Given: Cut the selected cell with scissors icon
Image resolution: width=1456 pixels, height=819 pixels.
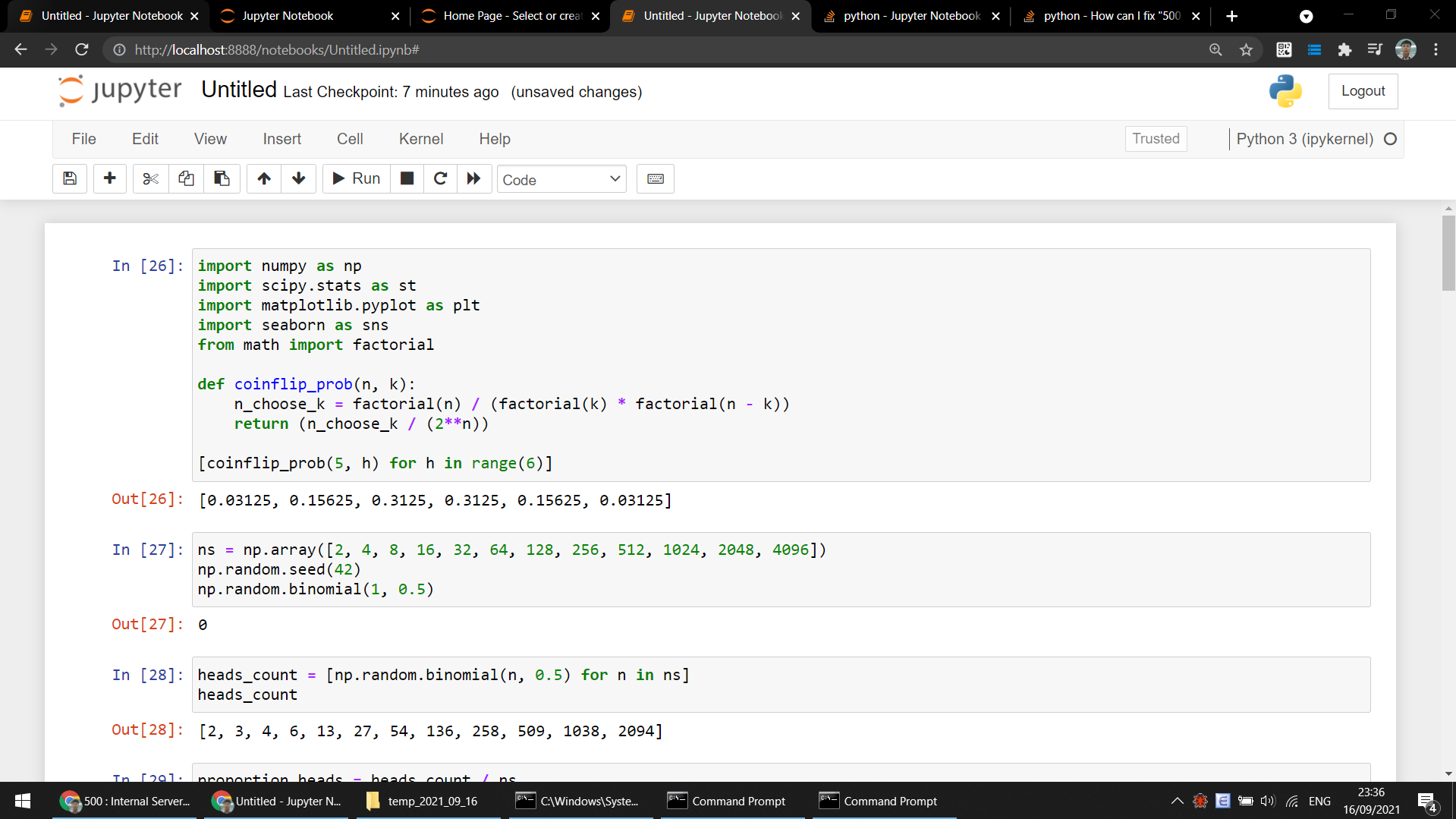Looking at the screenshot, I should pyautogui.click(x=149, y=178).
